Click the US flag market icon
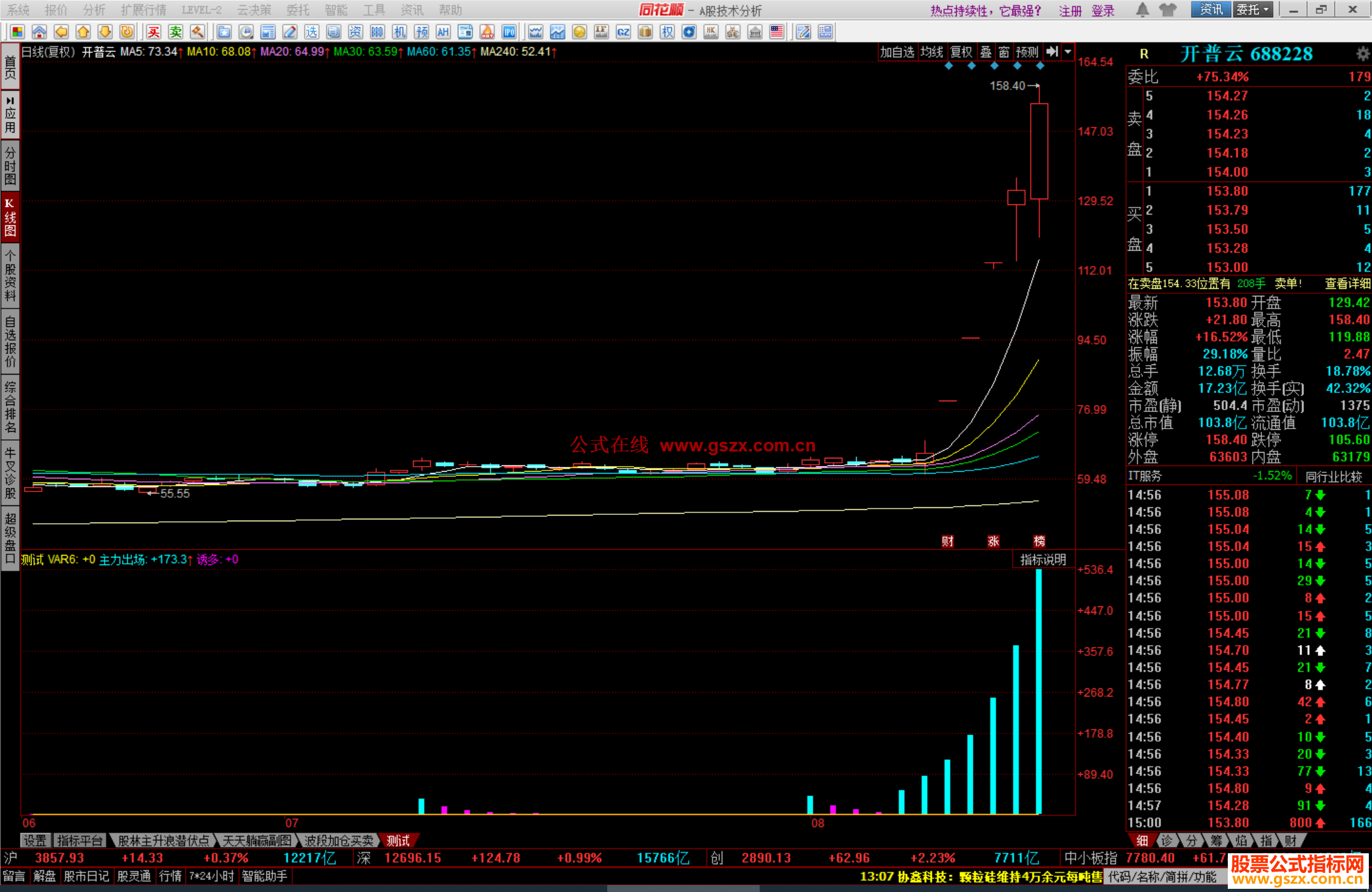Screen dimensions: 1372x892 tap(776, 32)
